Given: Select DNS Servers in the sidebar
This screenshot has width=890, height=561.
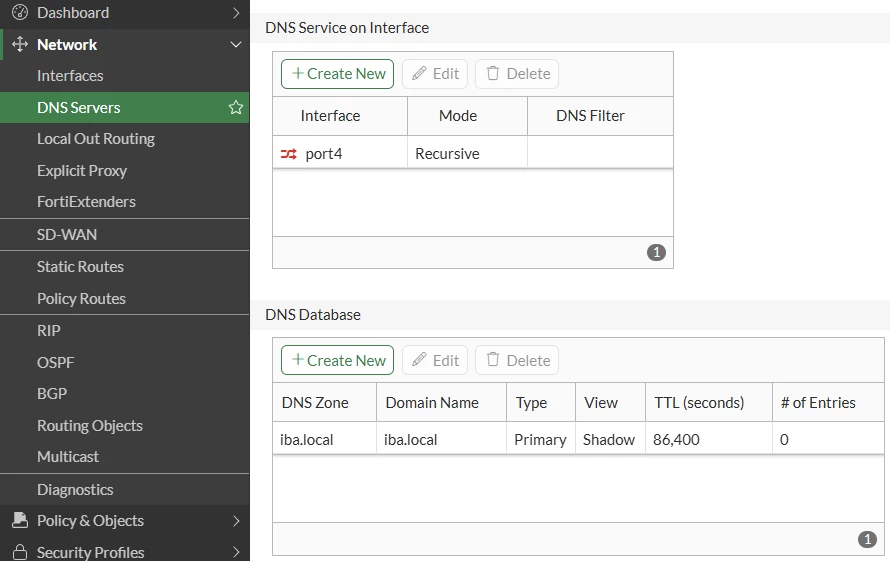Looking at the screenshot, I should (124, 107).
